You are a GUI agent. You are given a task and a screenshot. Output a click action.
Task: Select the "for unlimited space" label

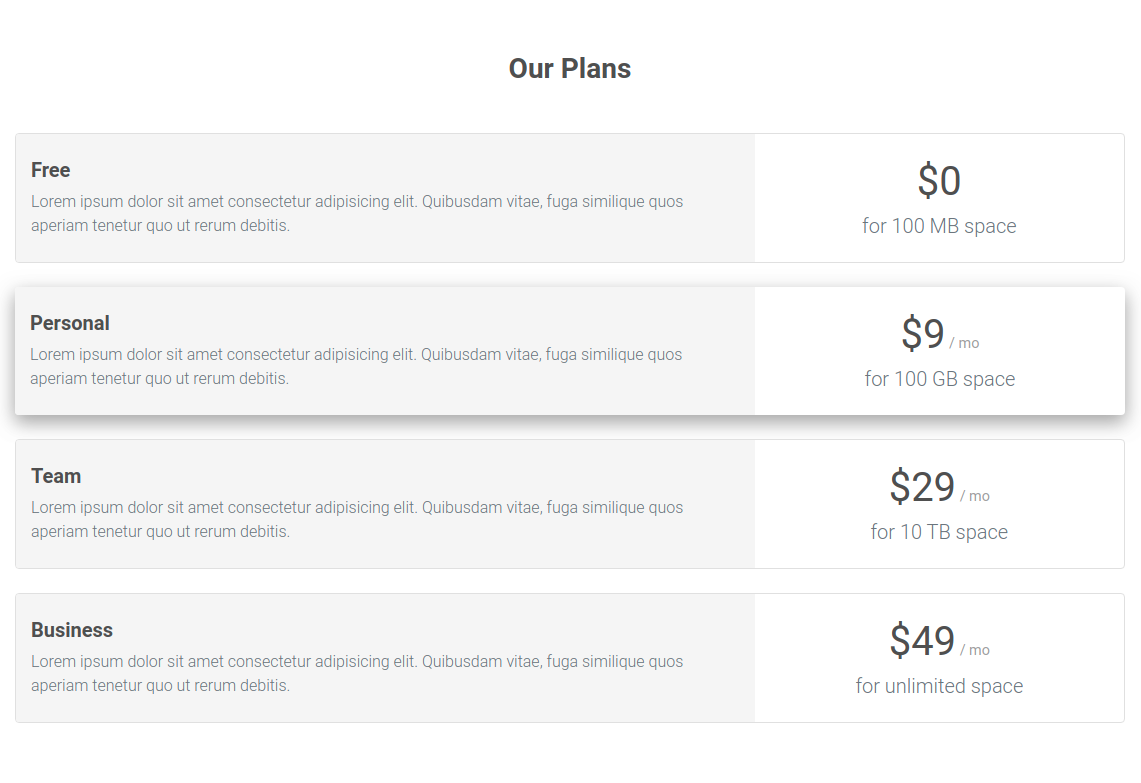(x=939, y=686)
